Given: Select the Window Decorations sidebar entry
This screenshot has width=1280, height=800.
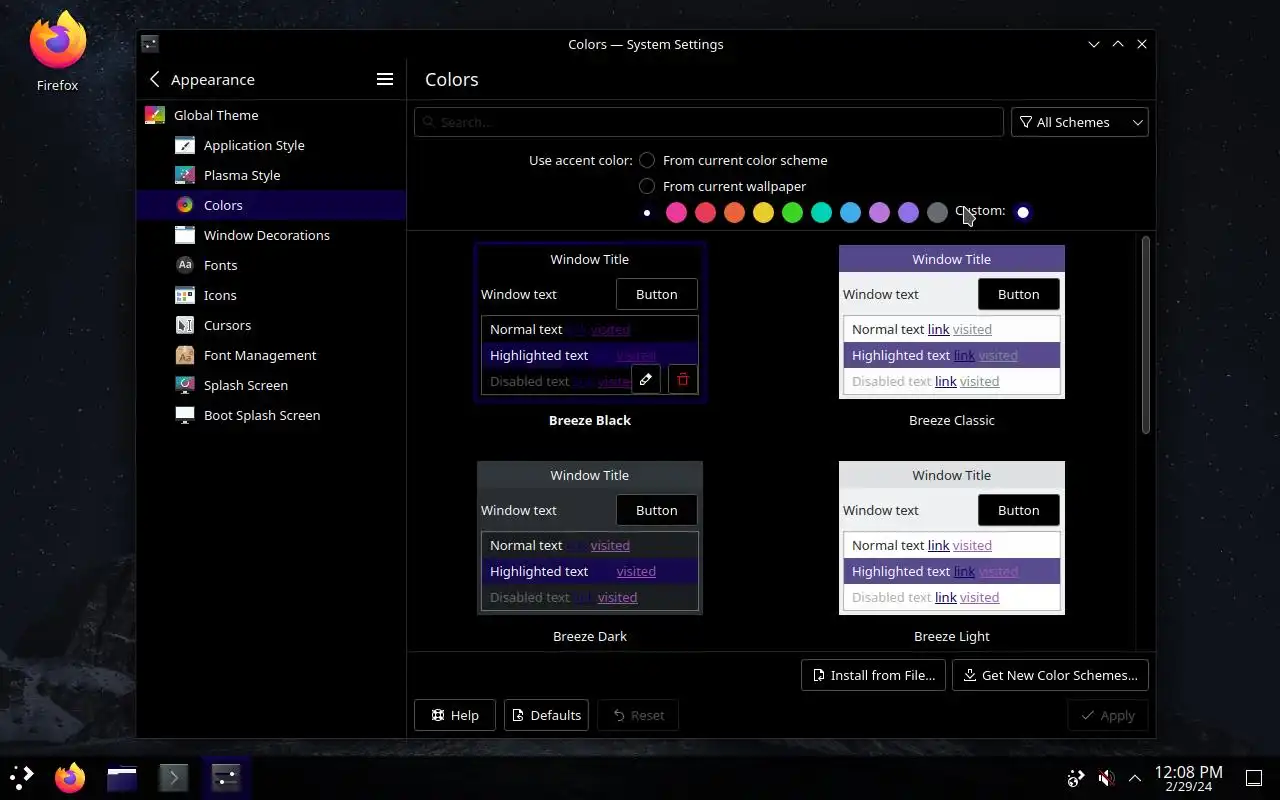Looking at the screenshot, I should [x=270, y=235].
